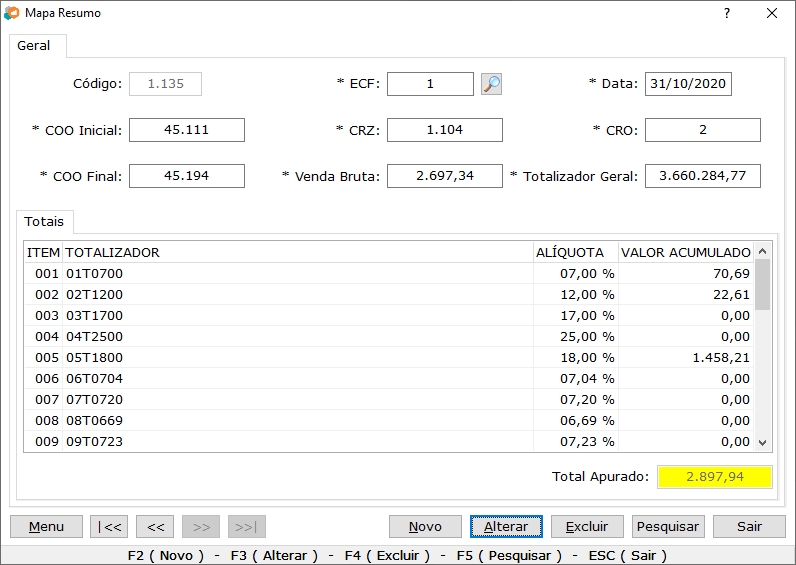
Task: Select the Totais tab
Action: [x=44, y=221]
